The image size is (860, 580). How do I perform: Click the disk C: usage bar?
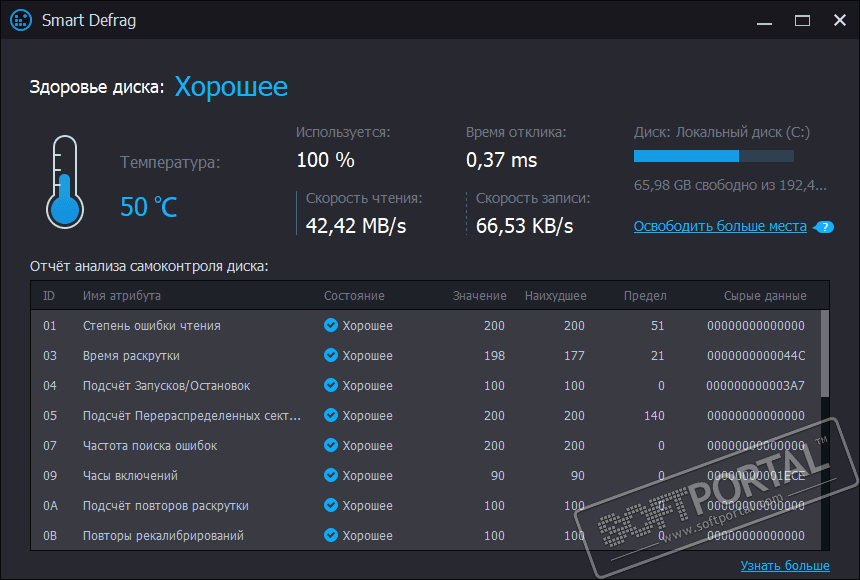click(x=714, y=156)
